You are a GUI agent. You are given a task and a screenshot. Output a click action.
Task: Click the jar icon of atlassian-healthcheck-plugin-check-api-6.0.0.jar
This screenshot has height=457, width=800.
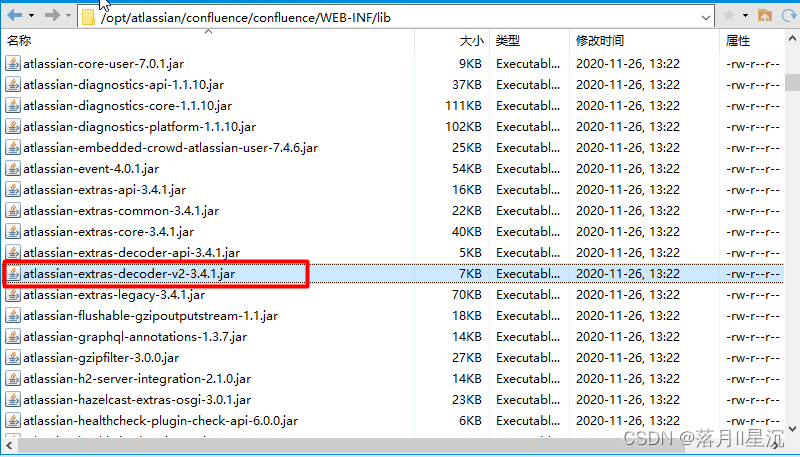[x=13, y=420]
